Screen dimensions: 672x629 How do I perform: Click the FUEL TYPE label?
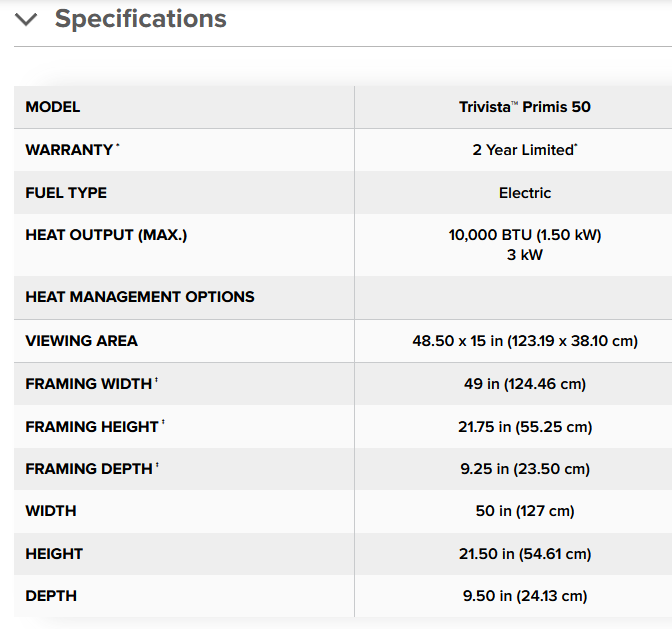(66, 193)
